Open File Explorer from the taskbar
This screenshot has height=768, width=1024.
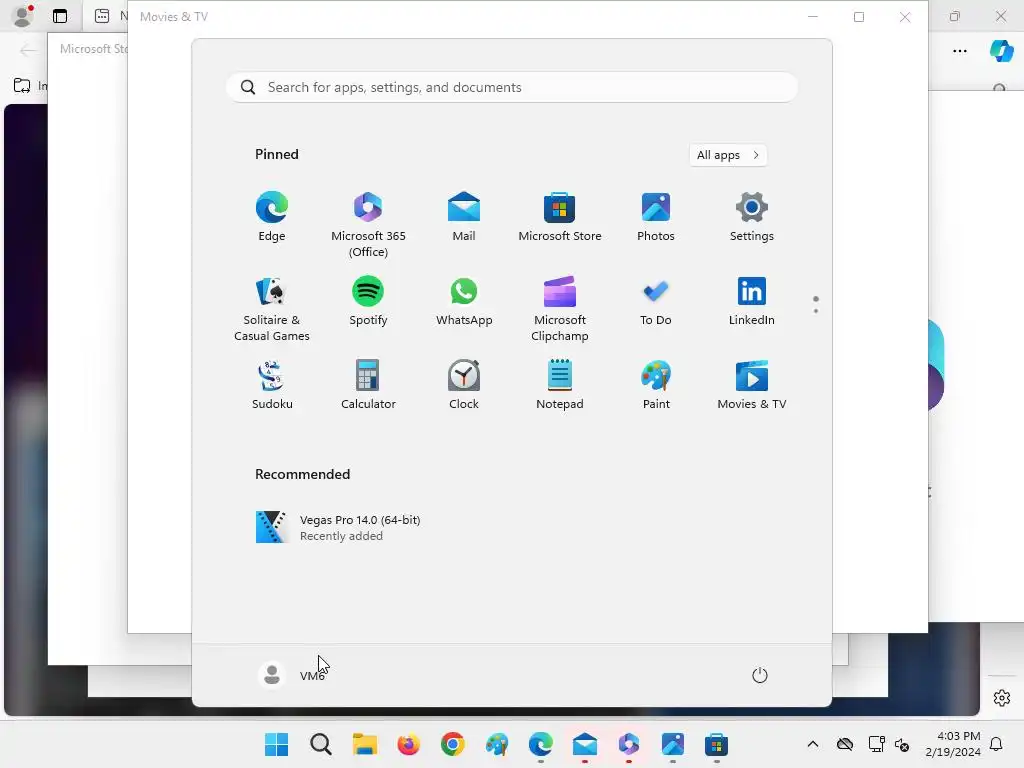tap(364, 744)
